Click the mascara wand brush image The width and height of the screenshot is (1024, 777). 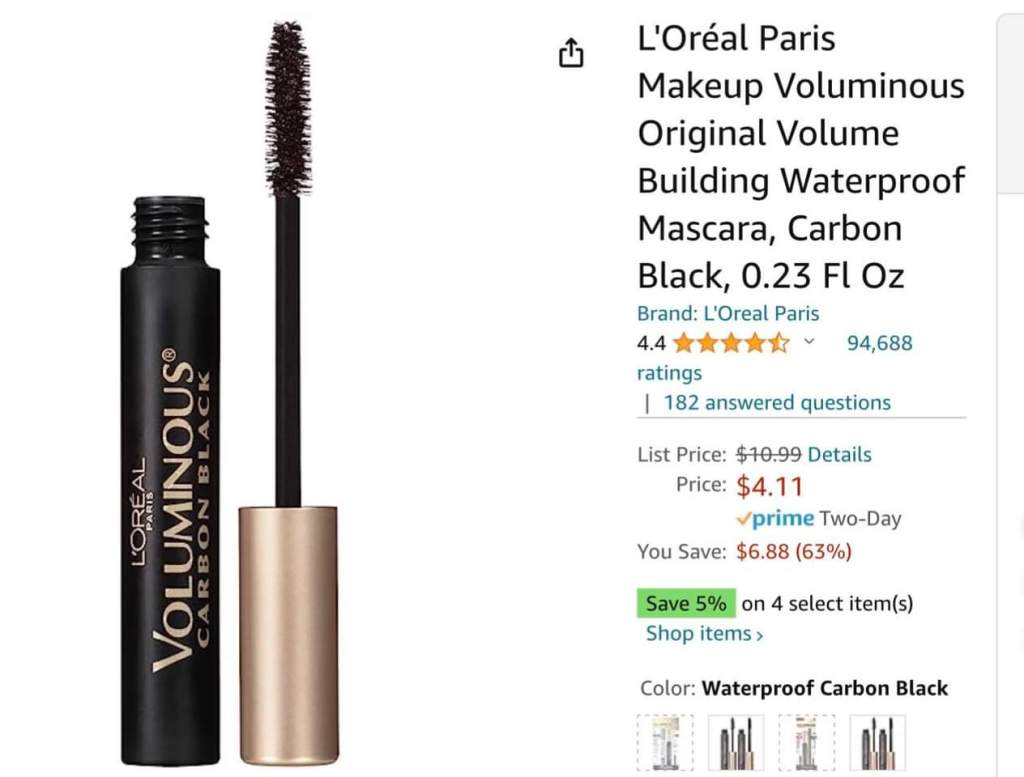tap(288, 111)
